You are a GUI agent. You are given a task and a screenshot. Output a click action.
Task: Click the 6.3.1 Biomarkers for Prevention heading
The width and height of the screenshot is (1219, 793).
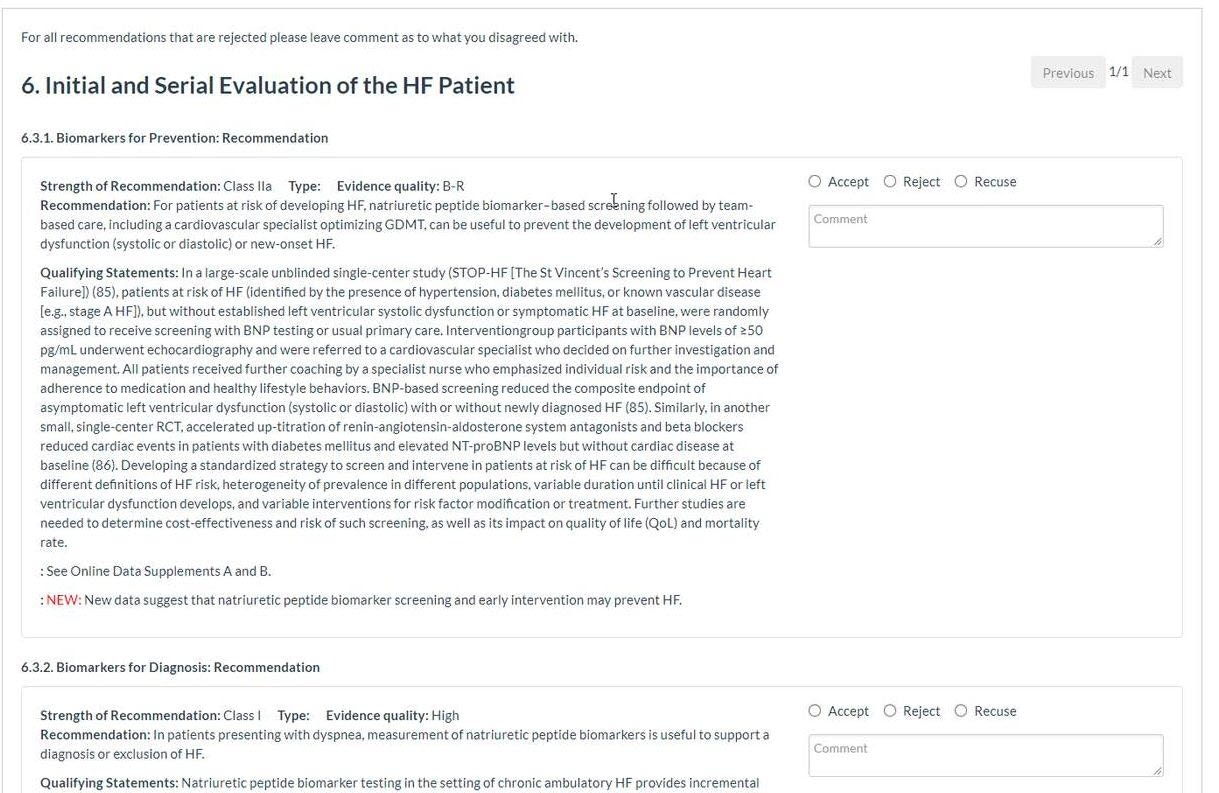(175, 138)
